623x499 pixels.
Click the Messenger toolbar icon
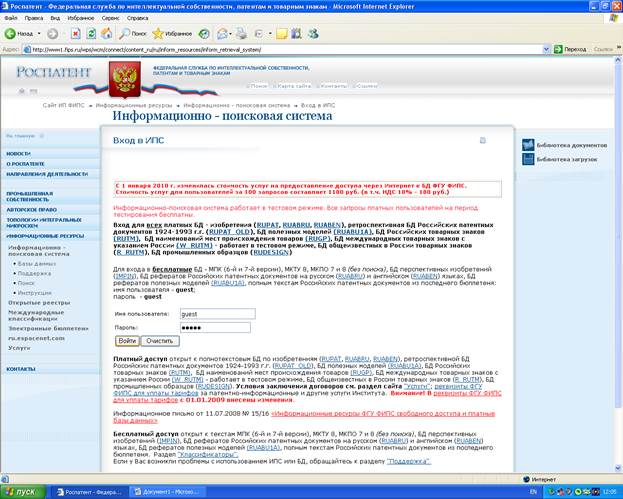[313, 34]
